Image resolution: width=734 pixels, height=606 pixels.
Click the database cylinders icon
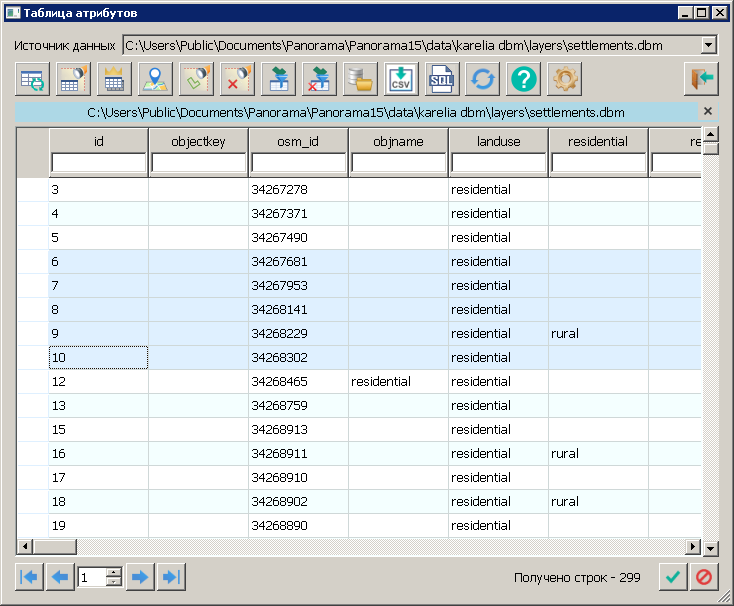coord(359,78)
